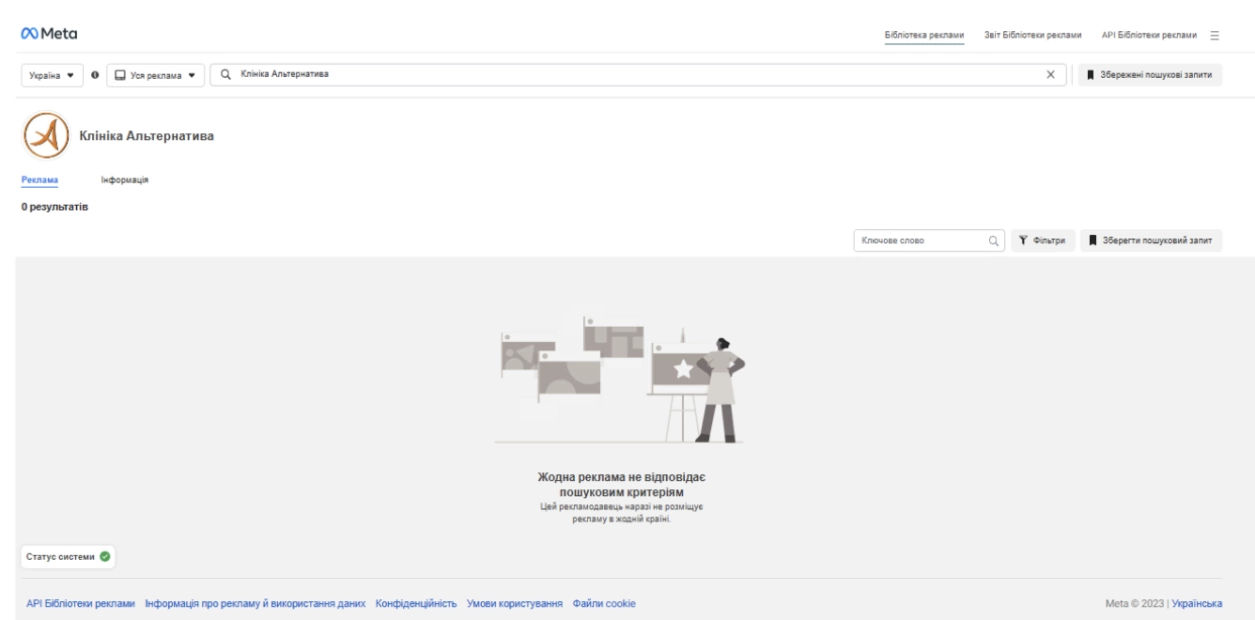
Task: Click the keyword search magnifier icon
Action: pyautogui.click(x=994, y=240)
